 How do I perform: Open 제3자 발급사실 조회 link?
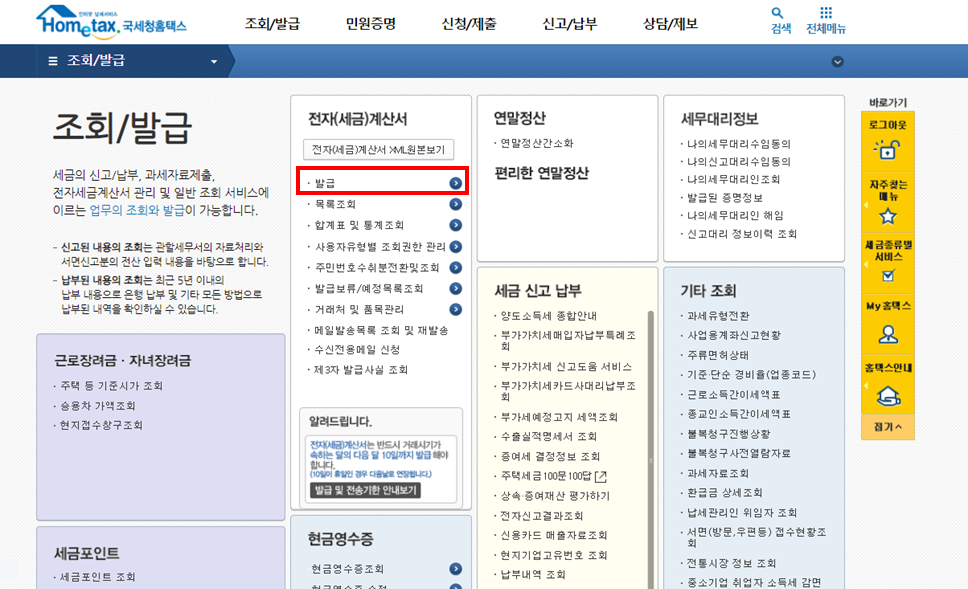pyautogui.click(x=361, y=370)
